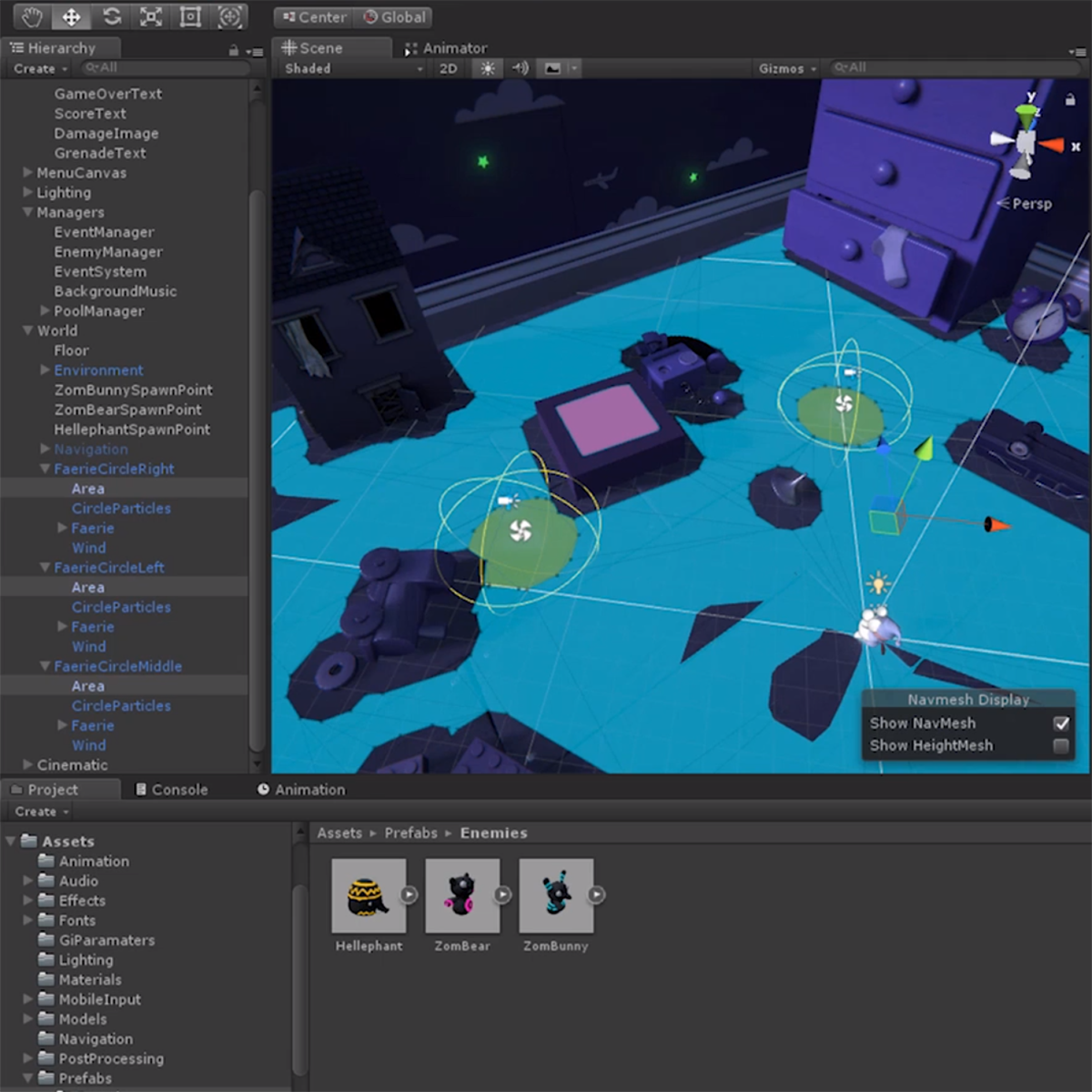Screen dimensions: 1092x1092
Task: Toggle 2D scene view mode
Action: (448, 68)
